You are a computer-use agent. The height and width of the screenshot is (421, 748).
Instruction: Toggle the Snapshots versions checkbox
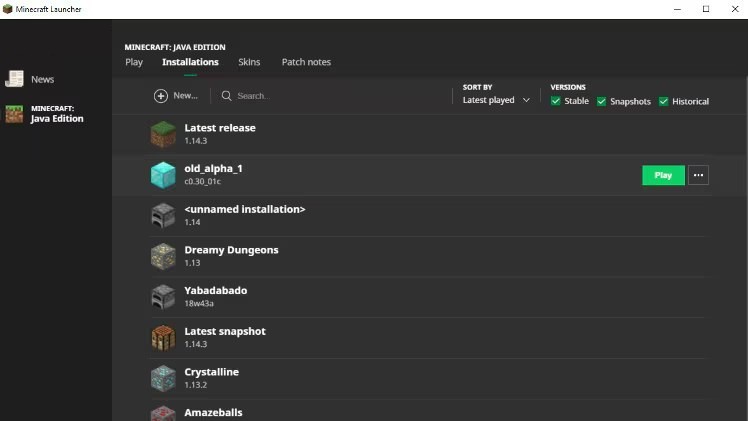tap(602, 101)
